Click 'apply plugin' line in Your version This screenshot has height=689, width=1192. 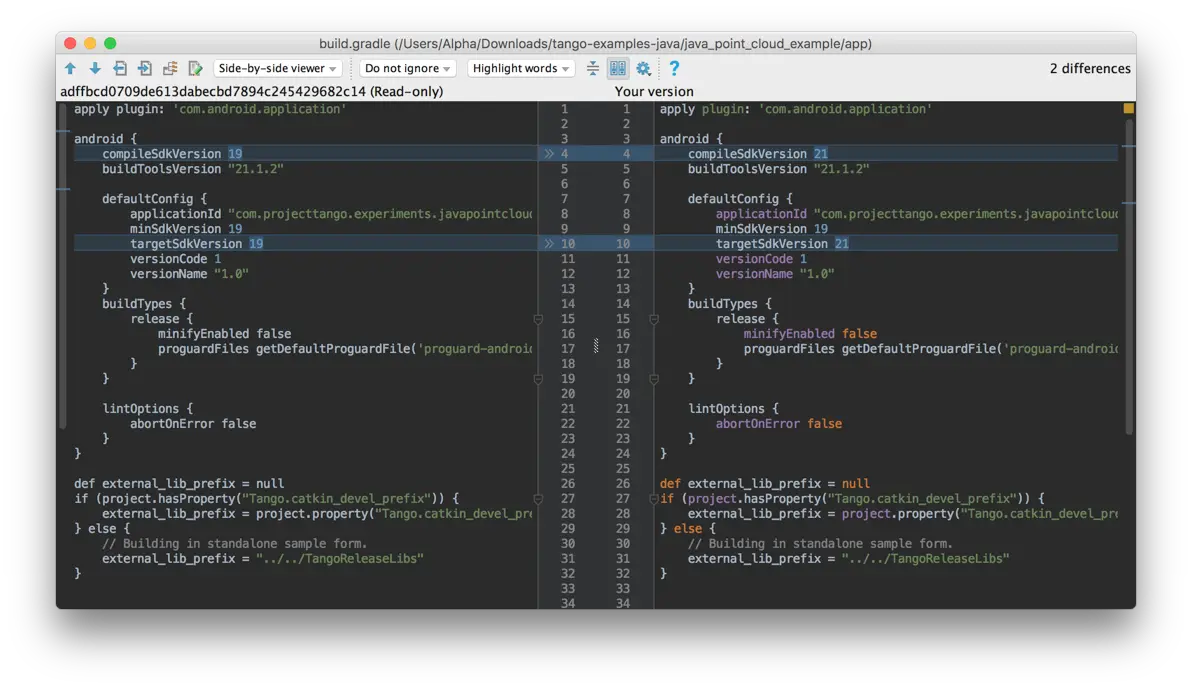click(796, 109)
